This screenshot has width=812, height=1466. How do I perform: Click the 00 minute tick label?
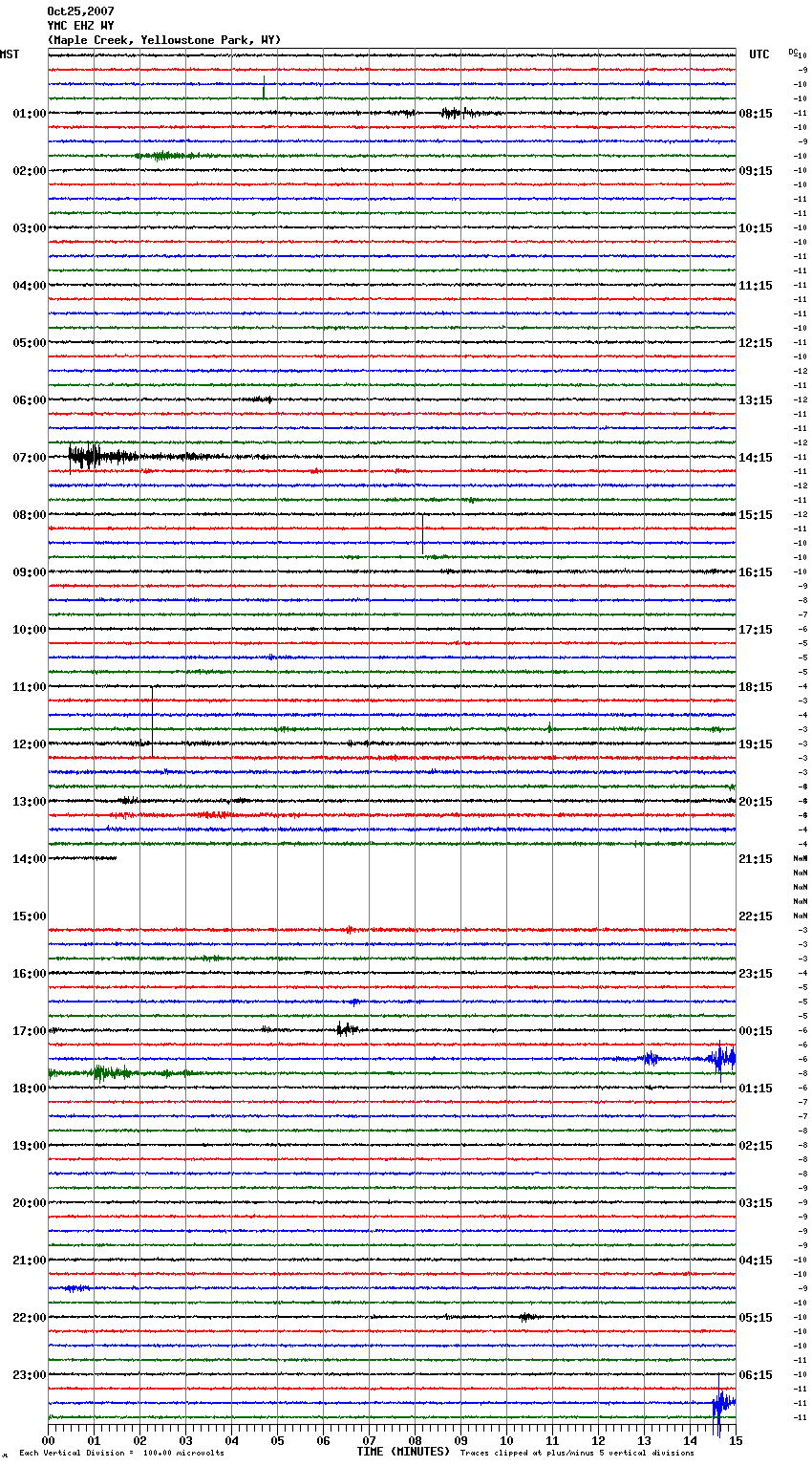tap(49, 1440)
